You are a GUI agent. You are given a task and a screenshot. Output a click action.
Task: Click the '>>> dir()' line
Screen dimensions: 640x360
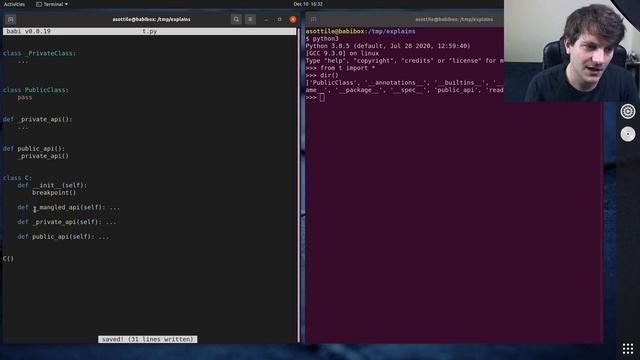coord(322,76)
